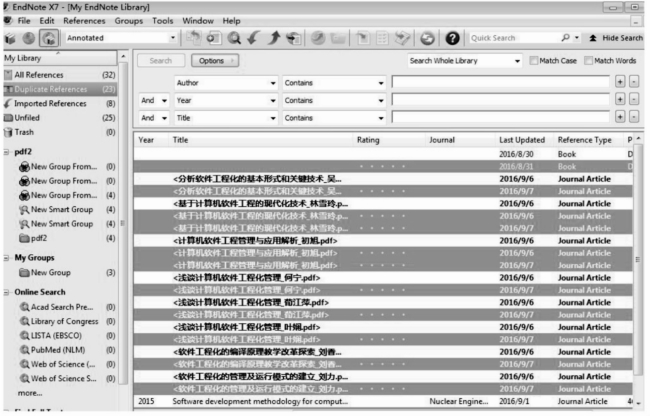
Task: Open the Tools menu
Action: [x=162, y=21]
